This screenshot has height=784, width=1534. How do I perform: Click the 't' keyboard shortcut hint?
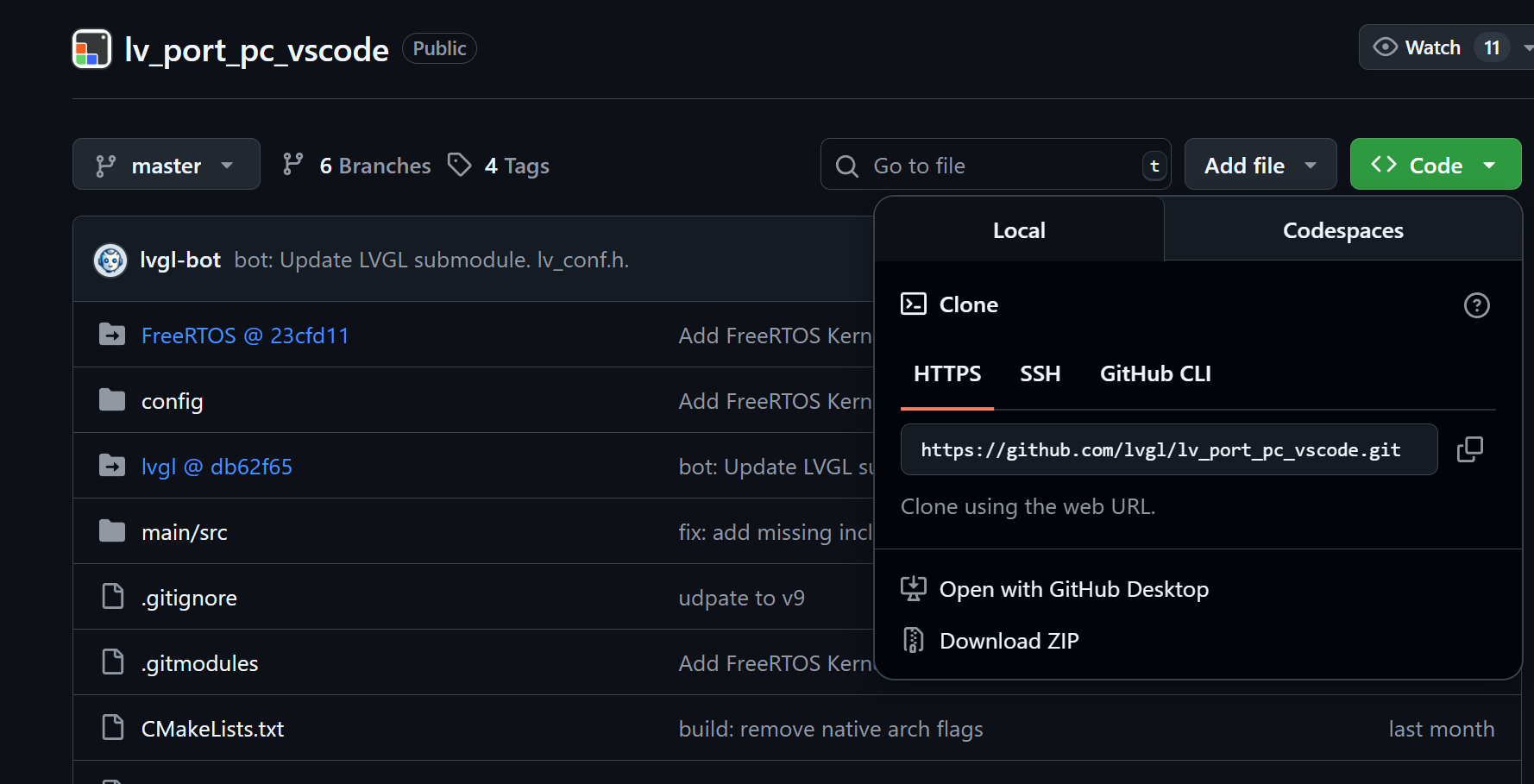click(x=1154, y=166)
